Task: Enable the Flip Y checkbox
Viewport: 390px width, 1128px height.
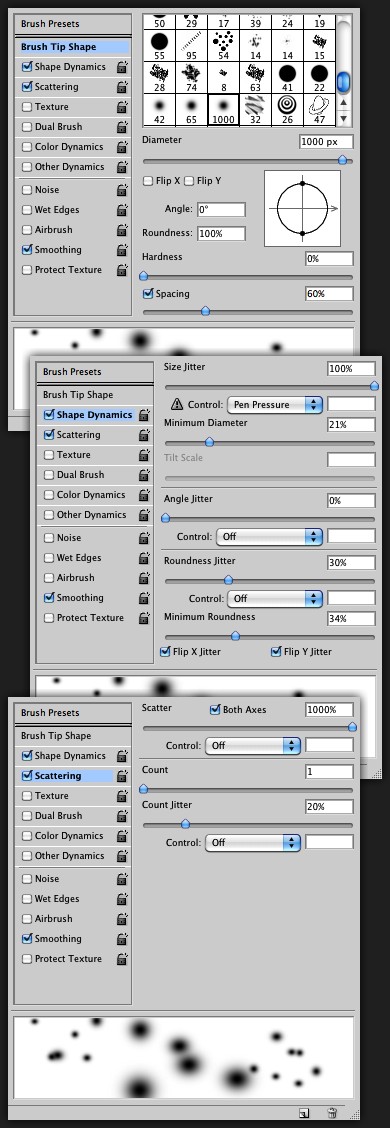Action: pos(189,181)
